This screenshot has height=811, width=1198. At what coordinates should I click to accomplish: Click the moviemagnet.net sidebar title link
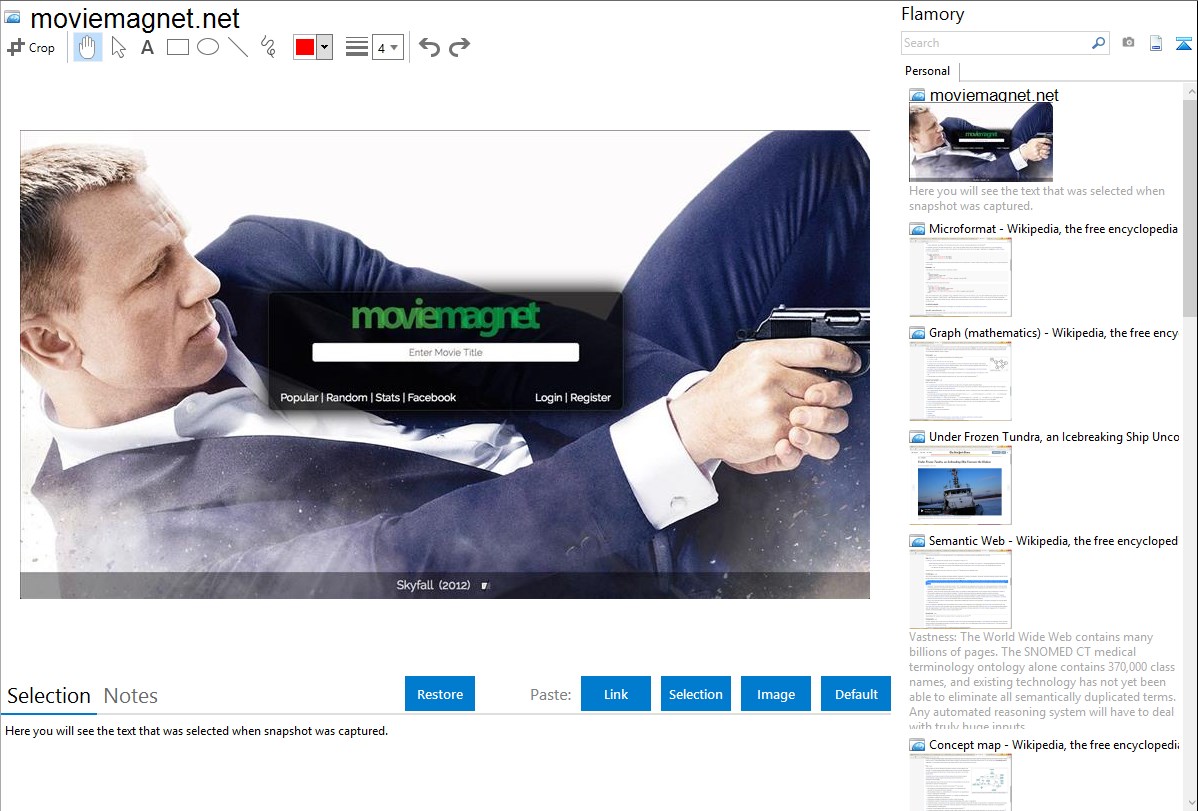tap(994, 96)
